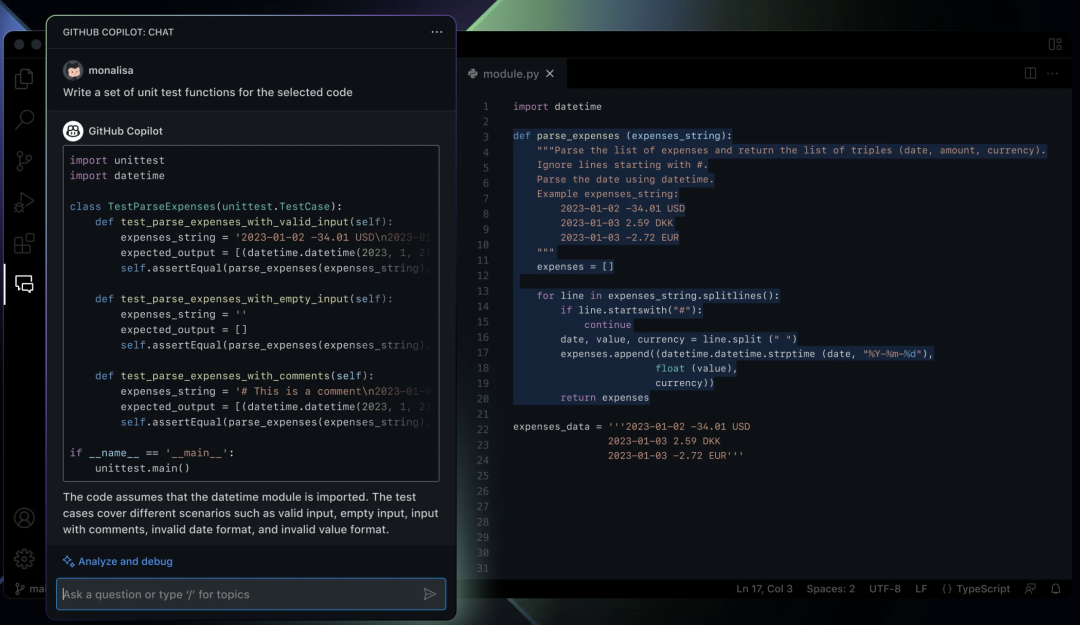This screenshot has height=625, width=1080.
Task: Open the Explorer files icon in activity bar
Action: [x=24, y=79]
